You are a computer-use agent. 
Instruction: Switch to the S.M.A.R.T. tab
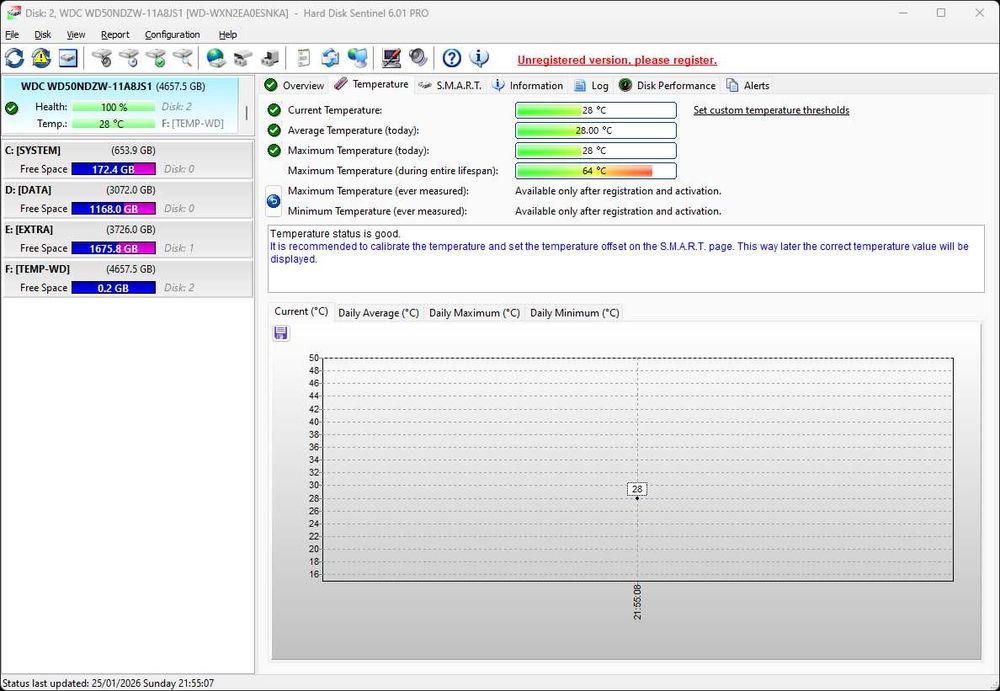click(450, 85)
